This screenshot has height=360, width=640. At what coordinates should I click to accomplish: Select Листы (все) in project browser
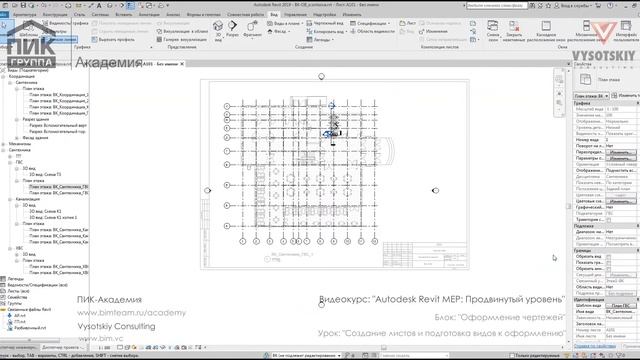point(18,291)
